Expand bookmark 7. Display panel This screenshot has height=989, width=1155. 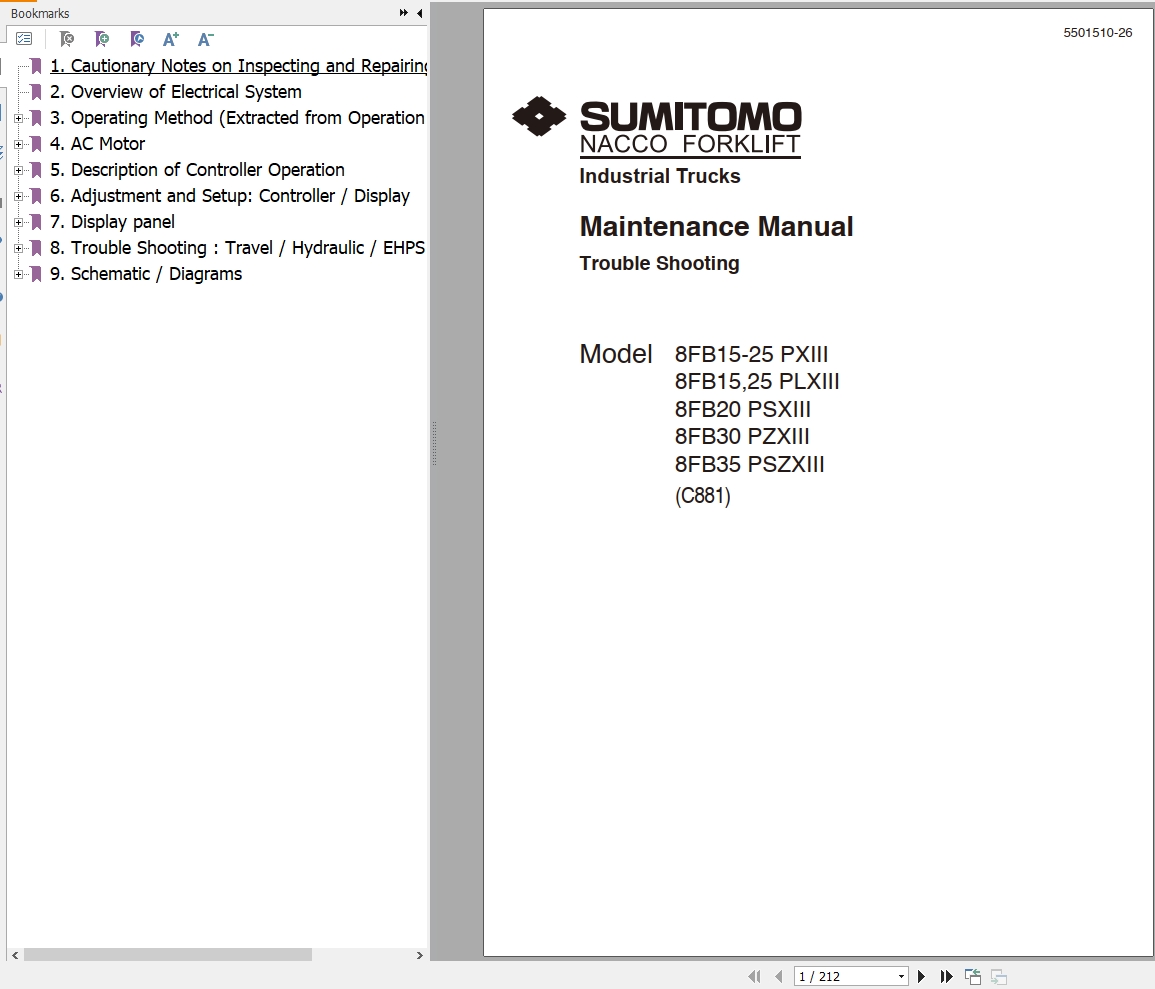tap(18, 222)
